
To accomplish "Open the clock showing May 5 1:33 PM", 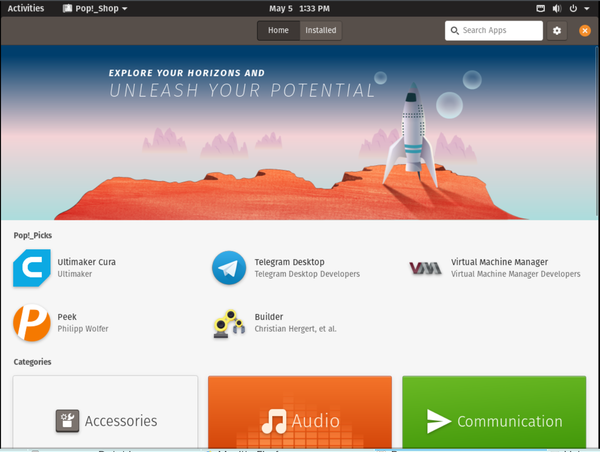I will click(299, 8).
